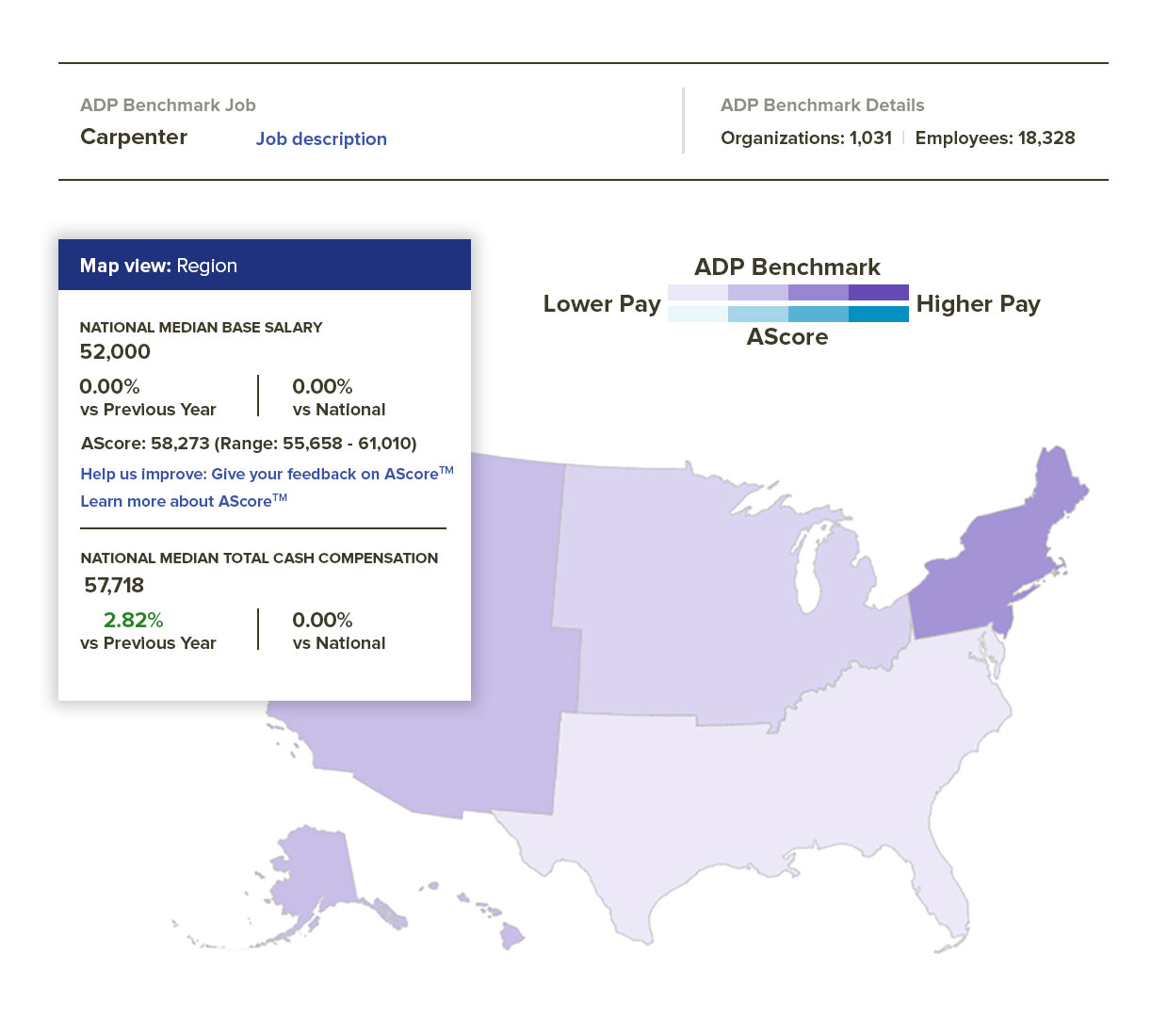Click the Organizations: 1,031 detail

pyautogui.click(x=805, y=138)
